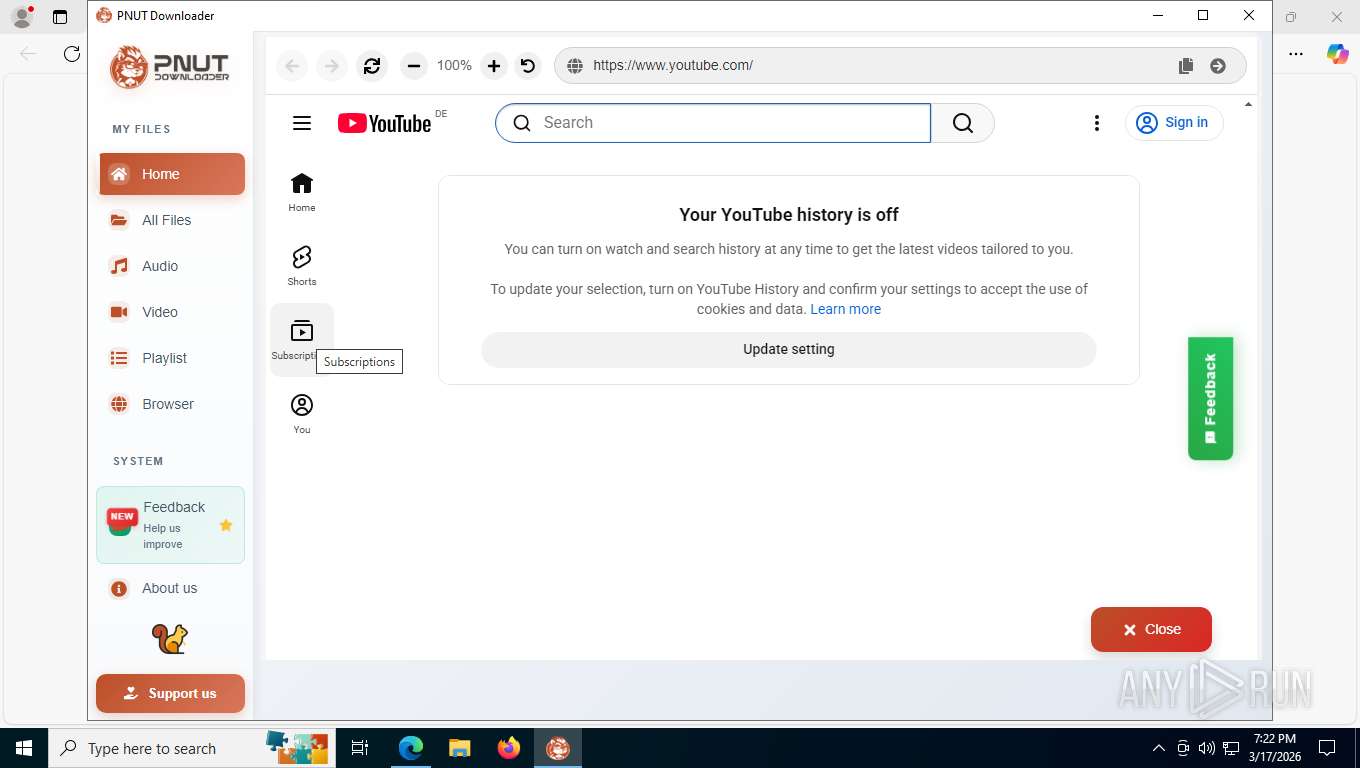1360x768 pixels.
Task: Click the Update setting button
Action: pos(789,349)
